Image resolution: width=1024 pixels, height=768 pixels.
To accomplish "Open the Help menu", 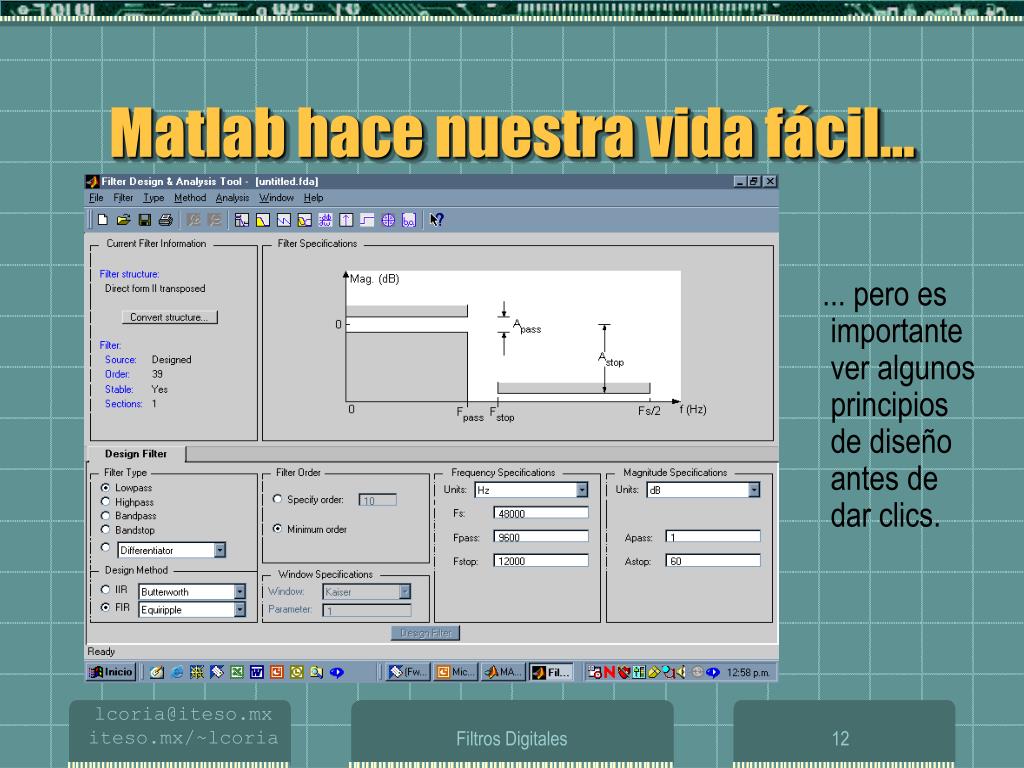I will point(313,198).
